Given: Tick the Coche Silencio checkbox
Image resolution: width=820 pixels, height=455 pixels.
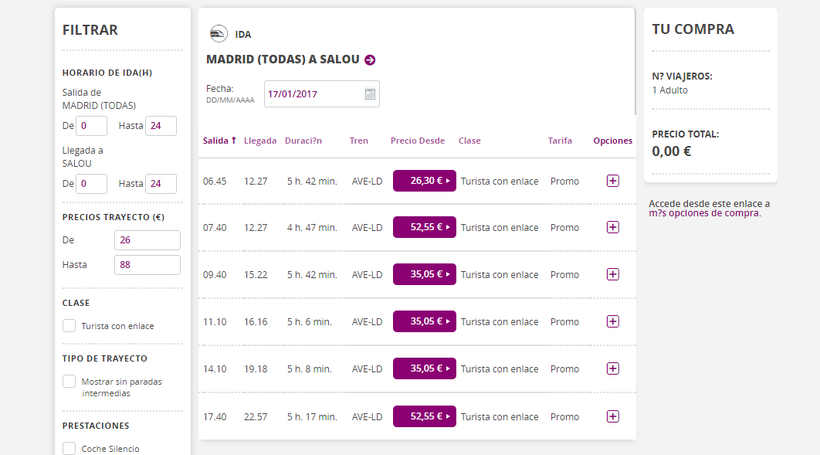Looking at the screenshot, I should tap(69, 449).
